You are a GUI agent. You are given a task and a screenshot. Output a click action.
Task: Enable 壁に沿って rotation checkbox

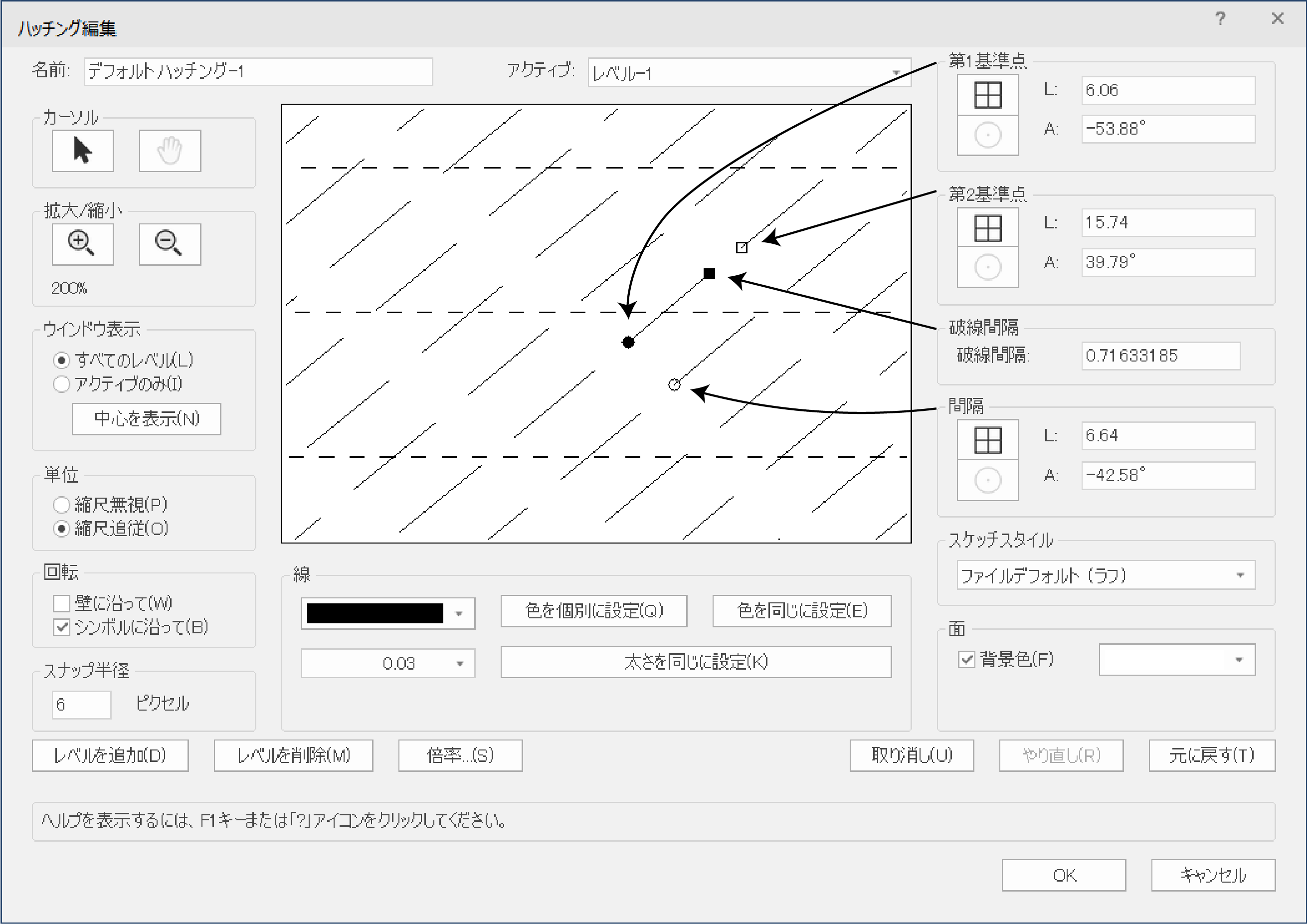(x=61, y=603)
